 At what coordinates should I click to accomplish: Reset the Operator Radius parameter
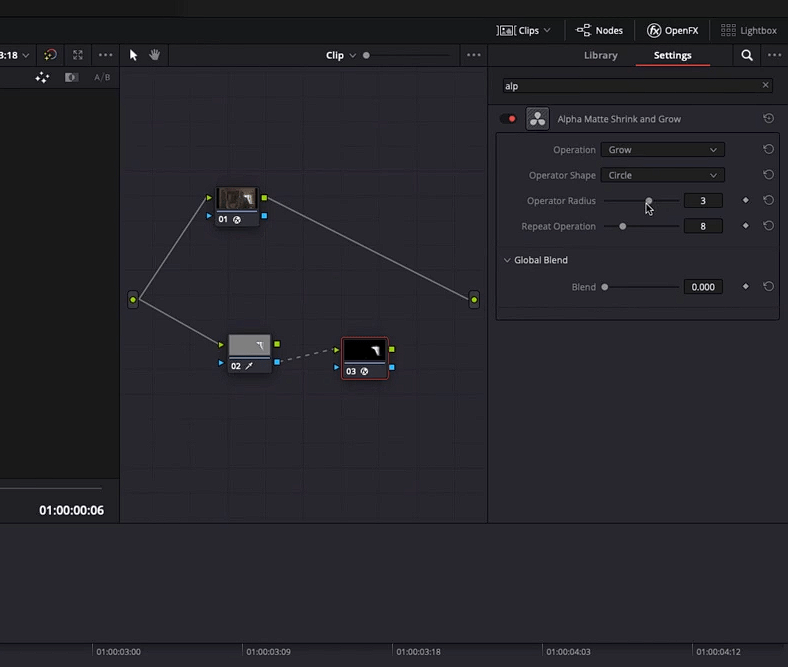(768, 201)
